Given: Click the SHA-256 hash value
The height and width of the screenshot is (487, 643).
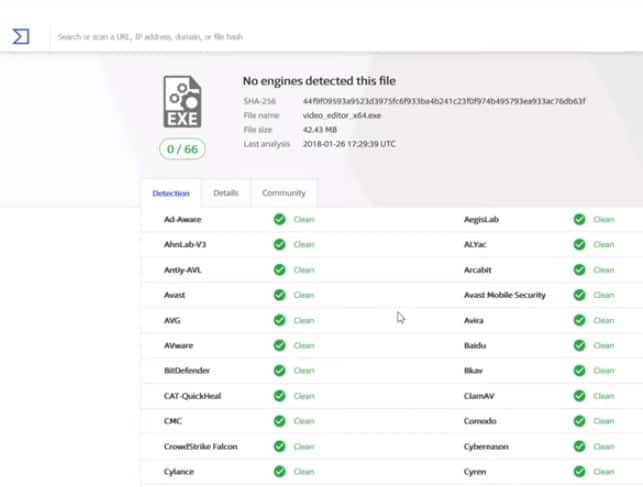Looking at the screenshot, I should click(444, 101).
